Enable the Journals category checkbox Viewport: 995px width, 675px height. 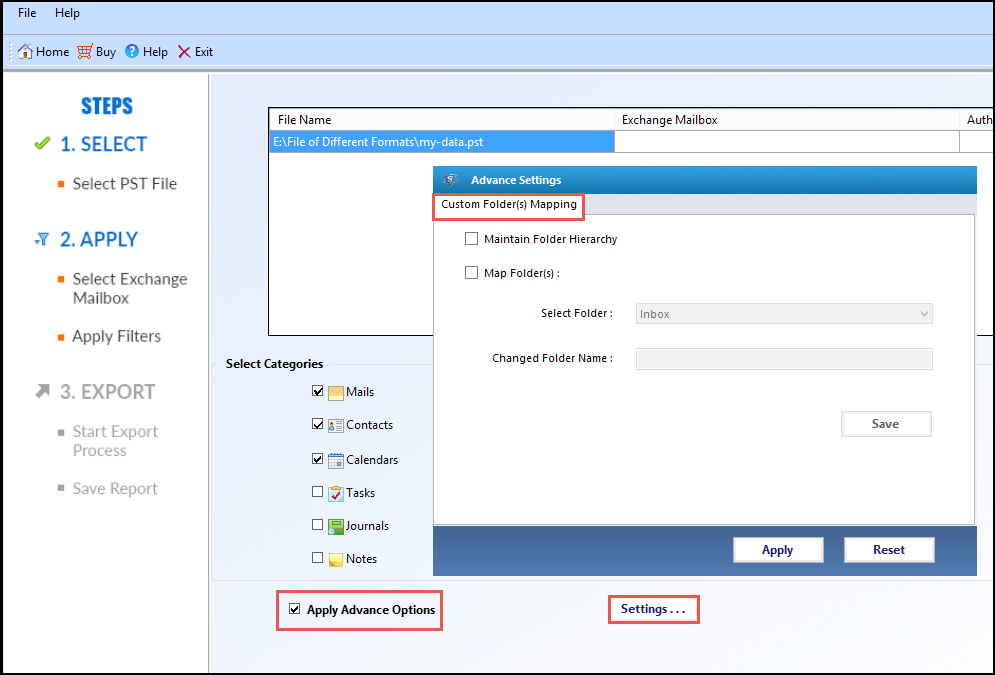click(x=318, y=525)
